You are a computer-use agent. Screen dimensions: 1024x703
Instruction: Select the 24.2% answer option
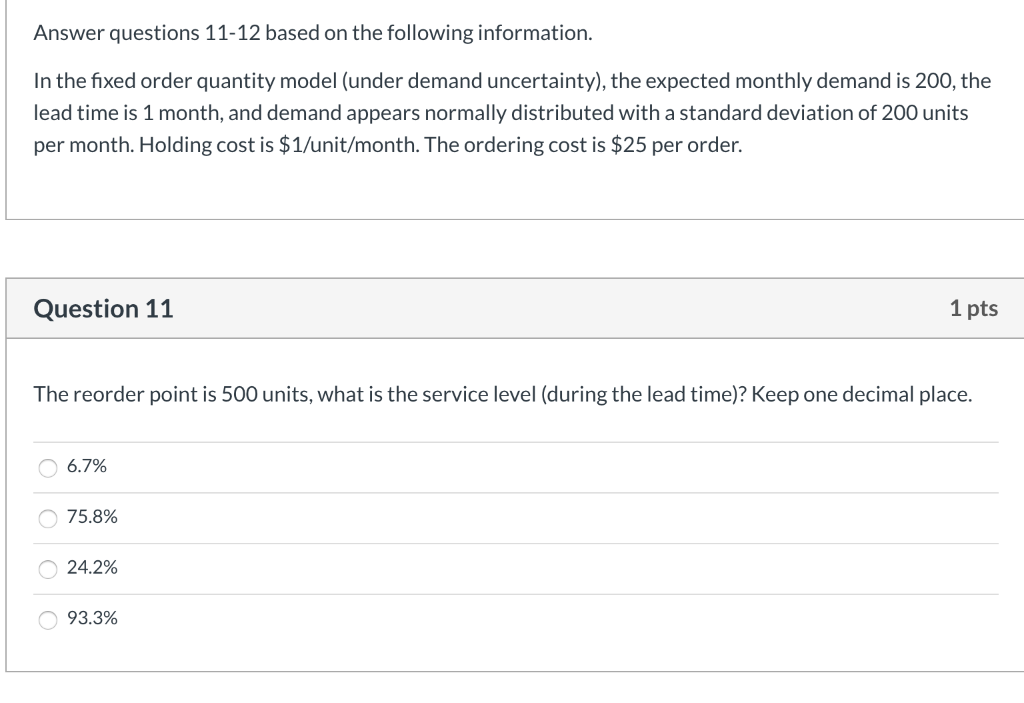pyautogui.click(x=46, y=568)
